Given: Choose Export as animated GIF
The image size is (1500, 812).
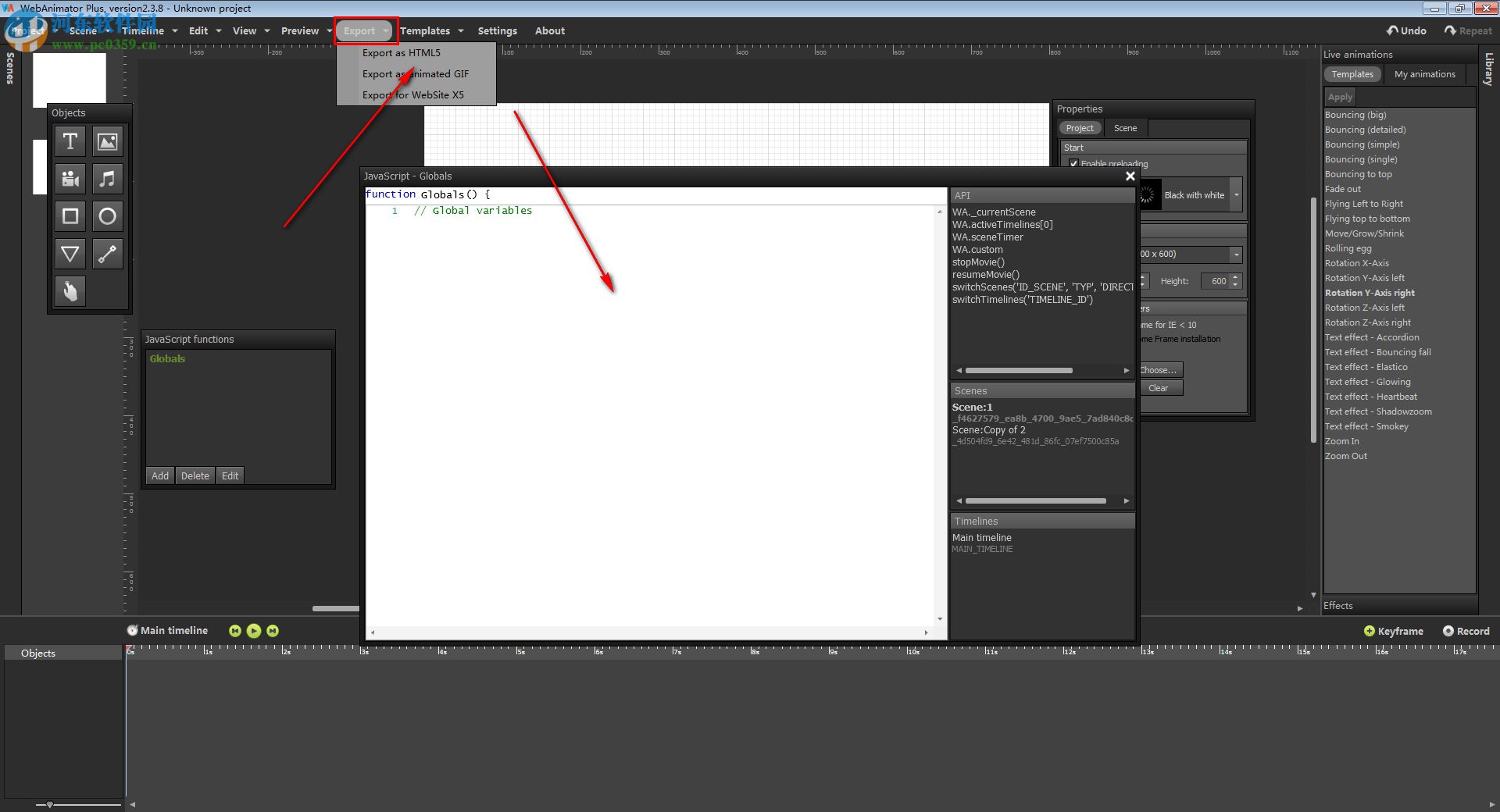Looking at the screenshot, I should (x=416, y=73).
